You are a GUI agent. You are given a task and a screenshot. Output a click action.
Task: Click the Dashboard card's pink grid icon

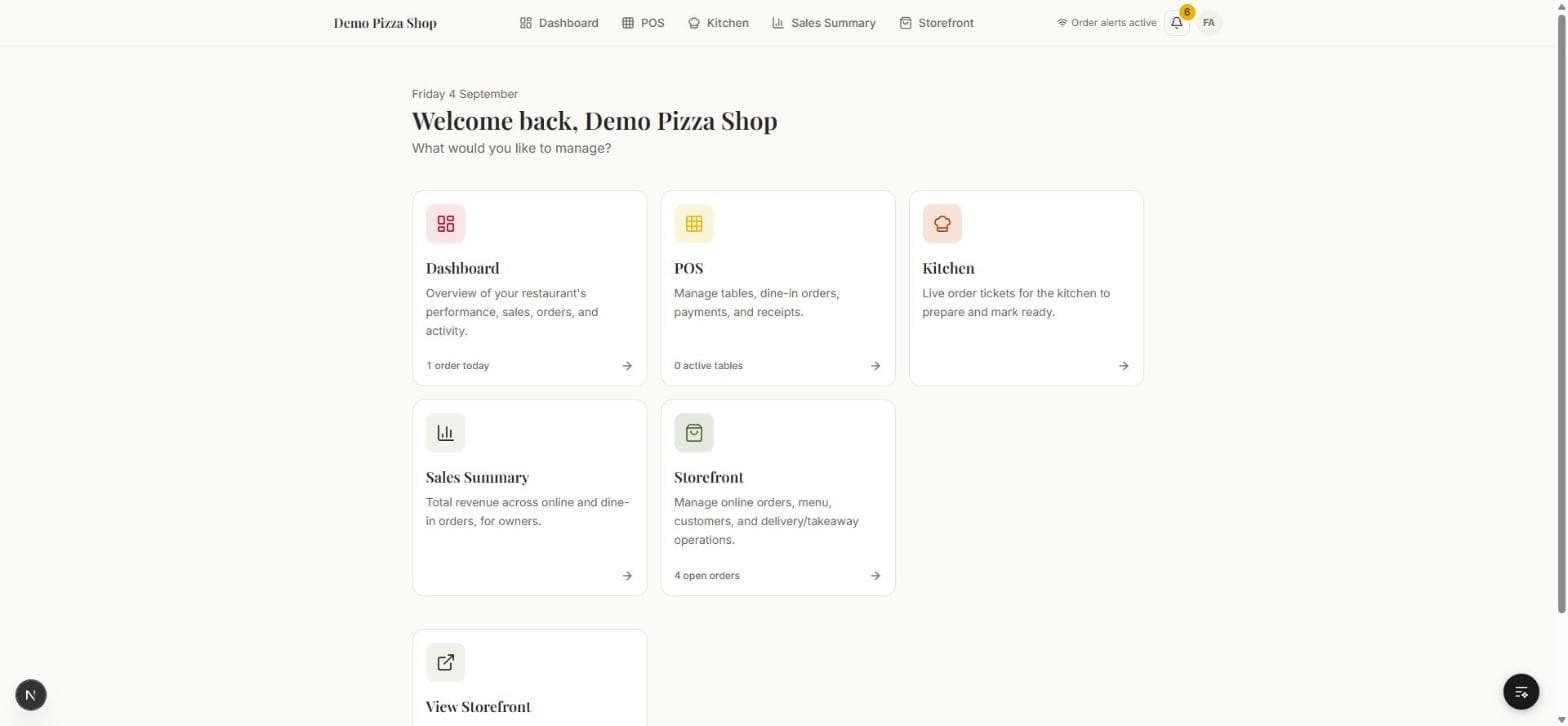click(446, 224)
